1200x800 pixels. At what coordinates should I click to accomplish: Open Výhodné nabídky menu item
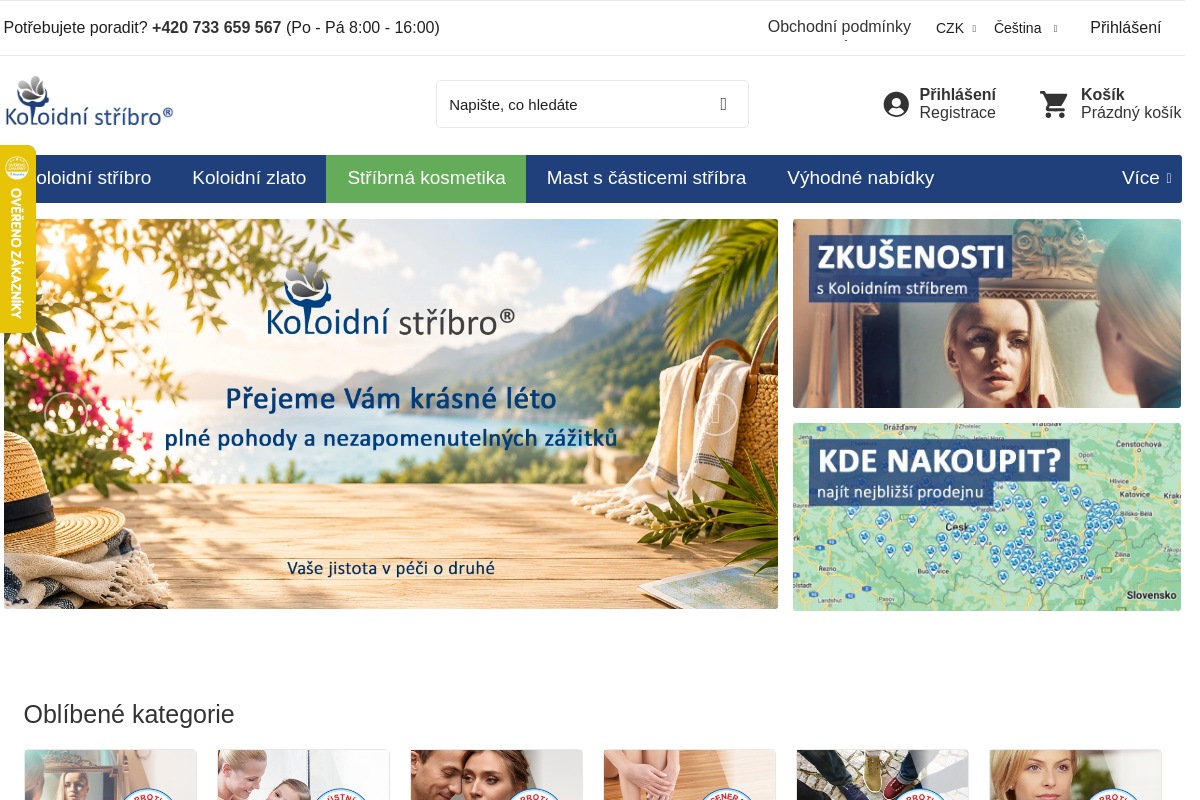tap(860, 178)
